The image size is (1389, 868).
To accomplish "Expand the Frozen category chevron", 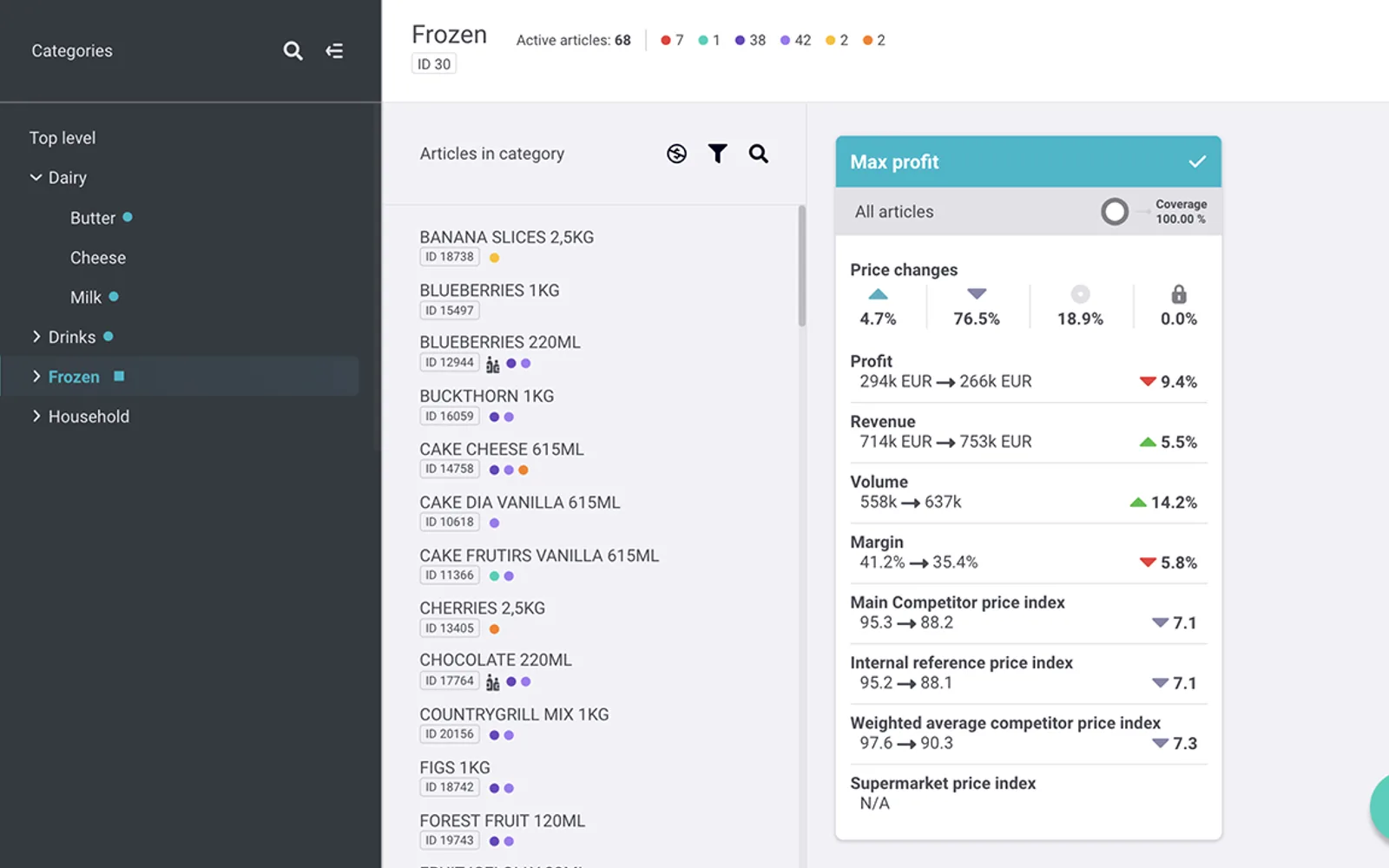I will pyautogui.click(x=36, y=376).
